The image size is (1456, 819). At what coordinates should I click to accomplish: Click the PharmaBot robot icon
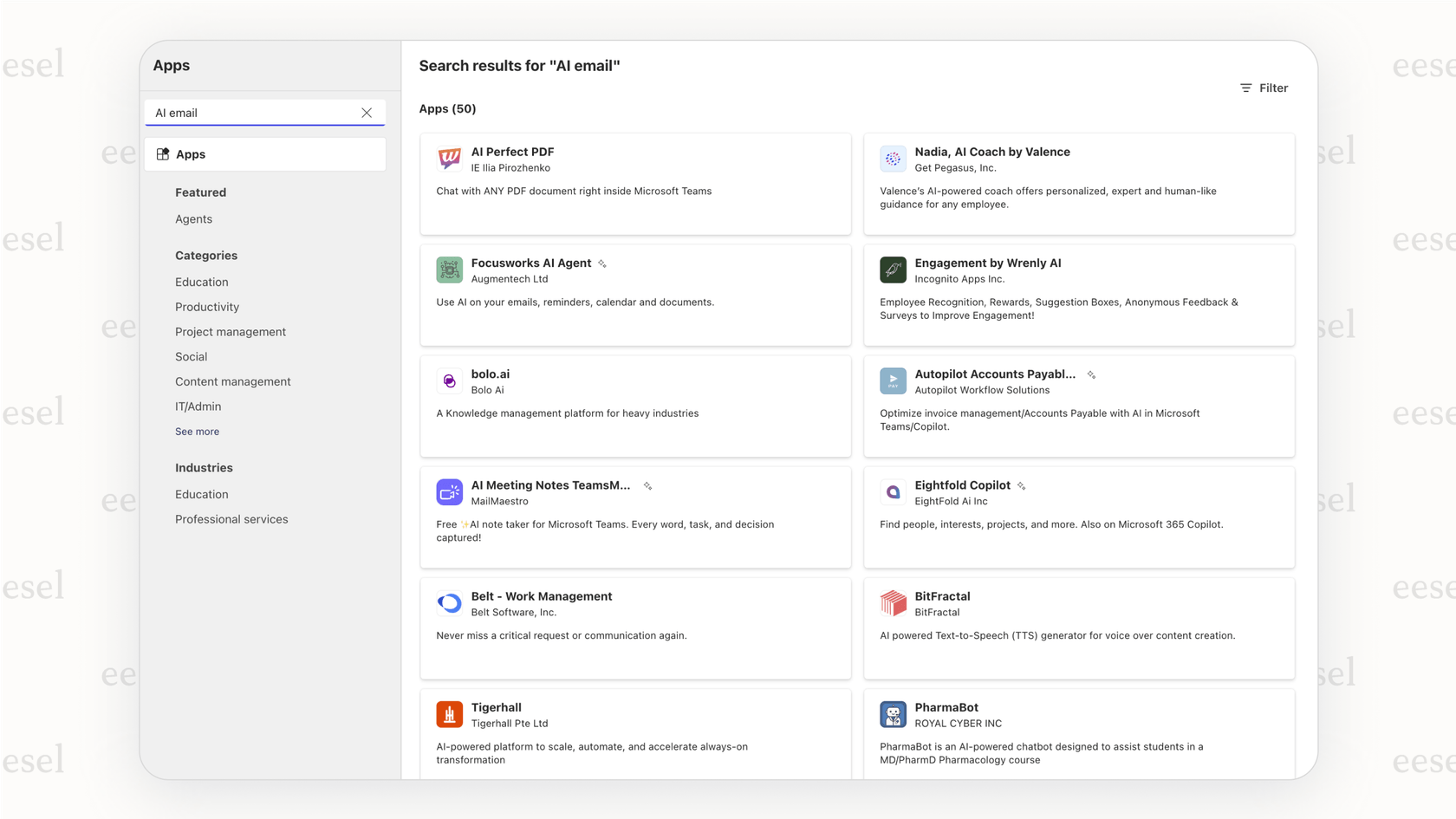(x=893, y=713)
